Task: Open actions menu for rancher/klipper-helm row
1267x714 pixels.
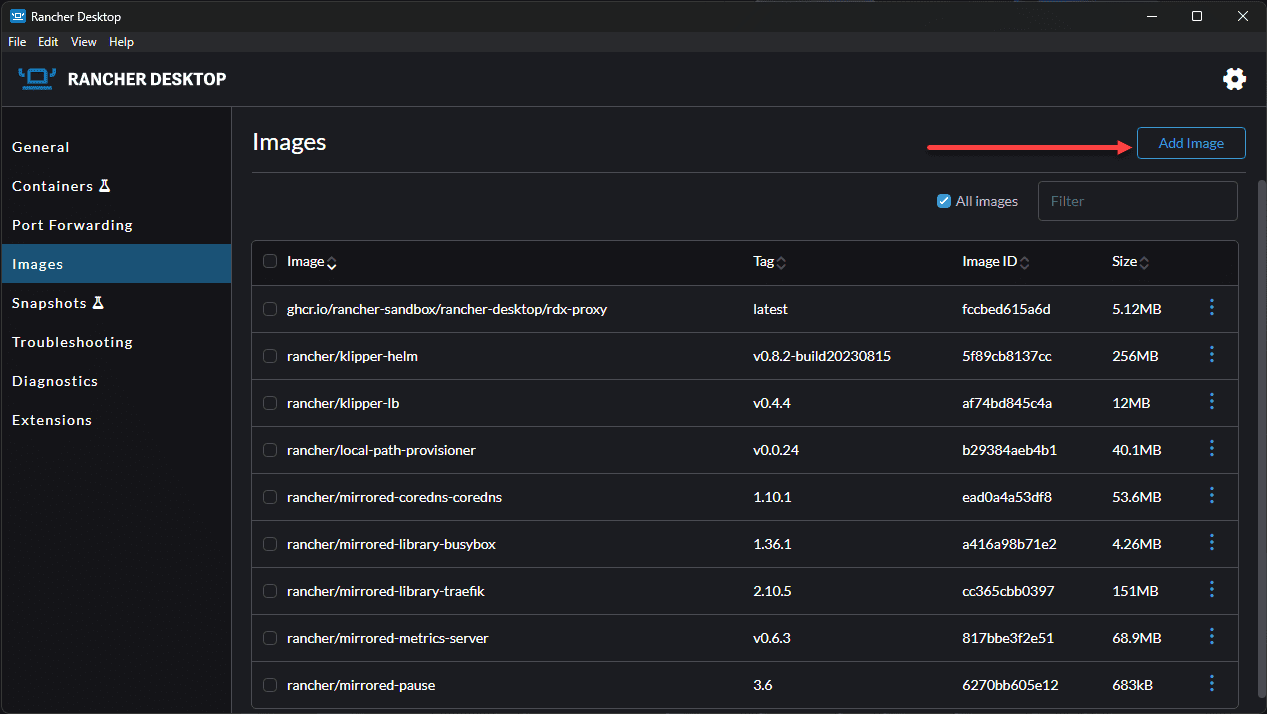Action: click(x=1211, y=355)
